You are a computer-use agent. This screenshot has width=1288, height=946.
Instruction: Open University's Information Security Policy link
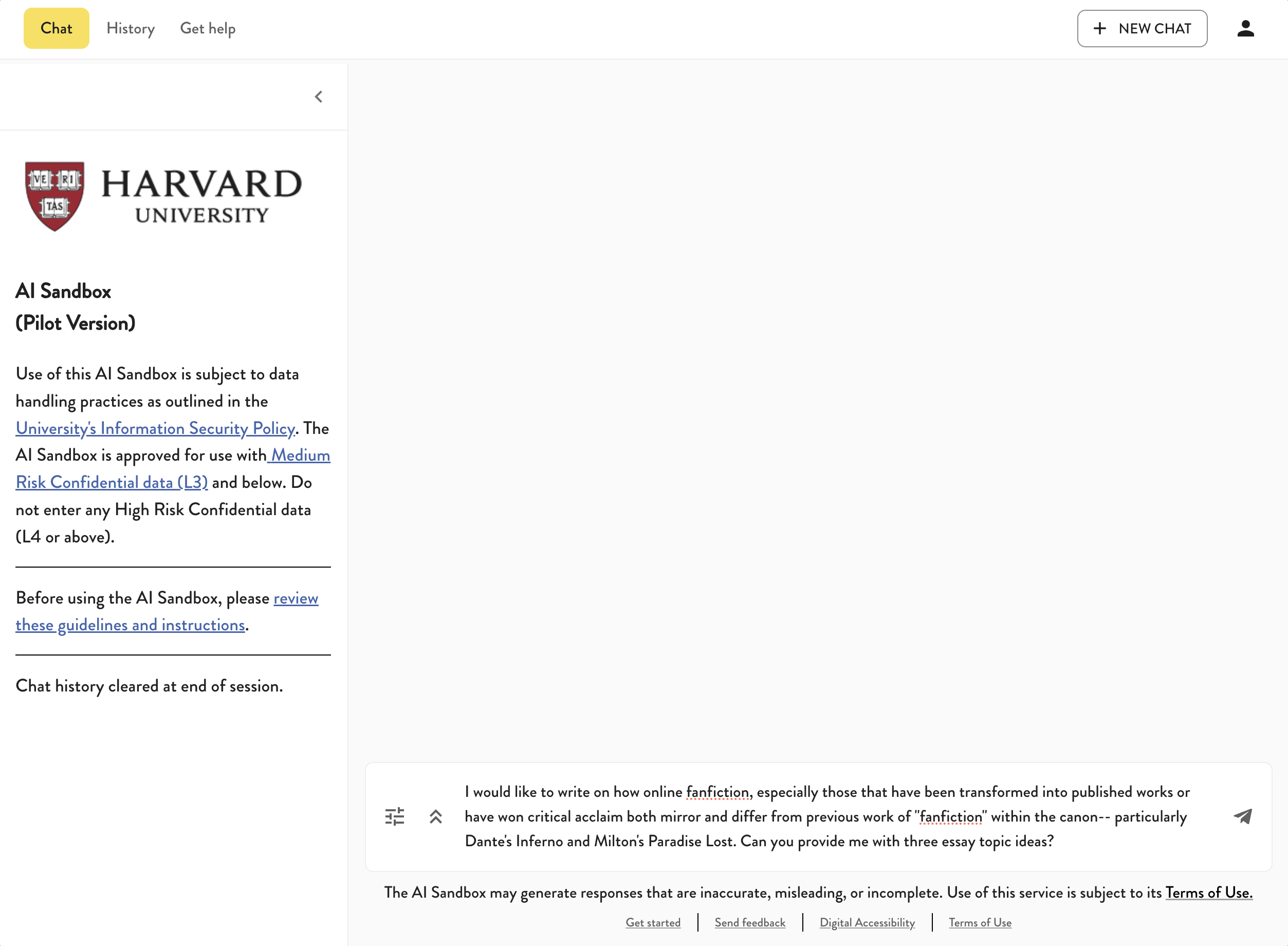pyautogui.click(x=155, y=428)
